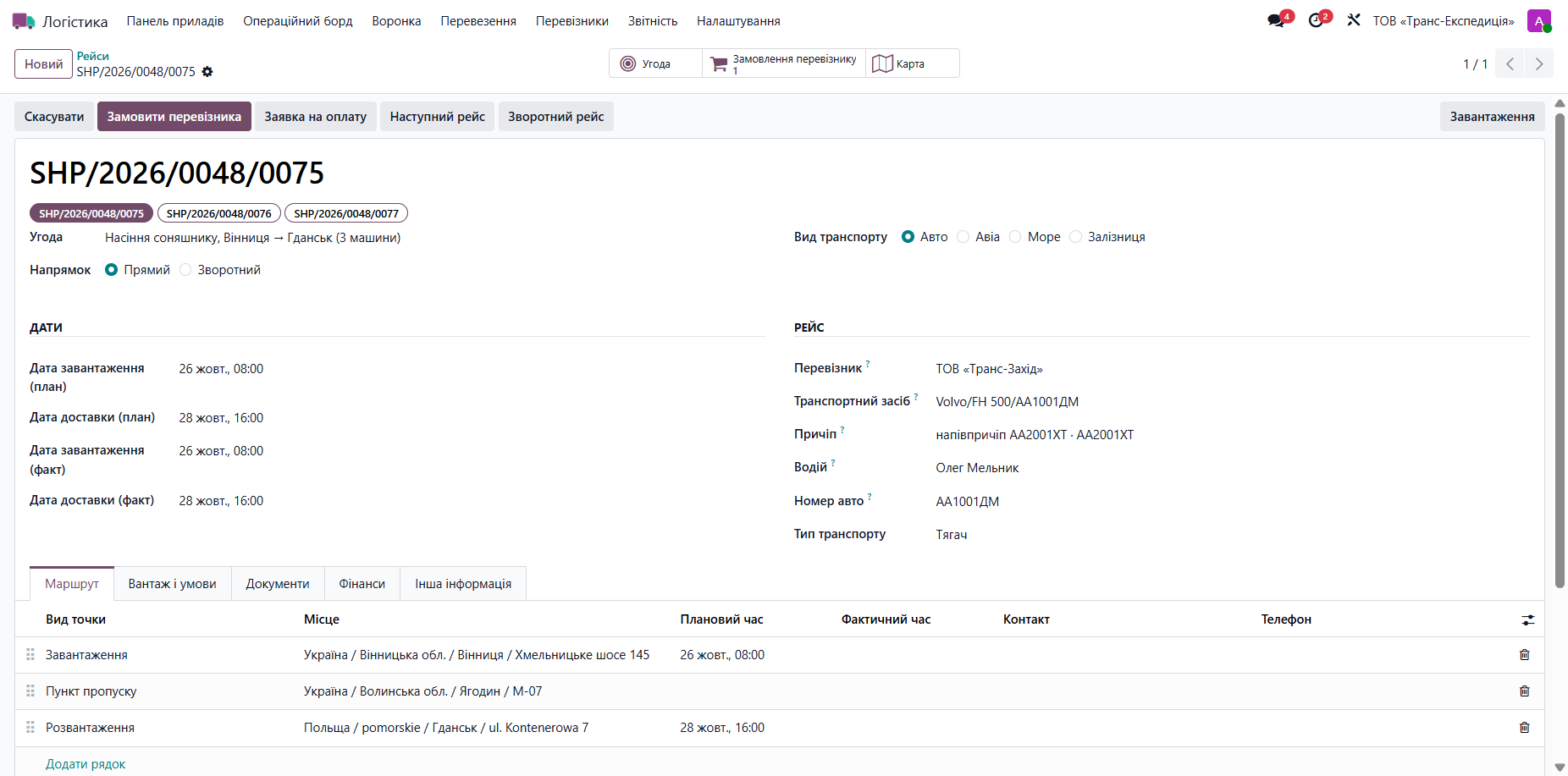Click the debug tools wrench icon

(1354, 20)
